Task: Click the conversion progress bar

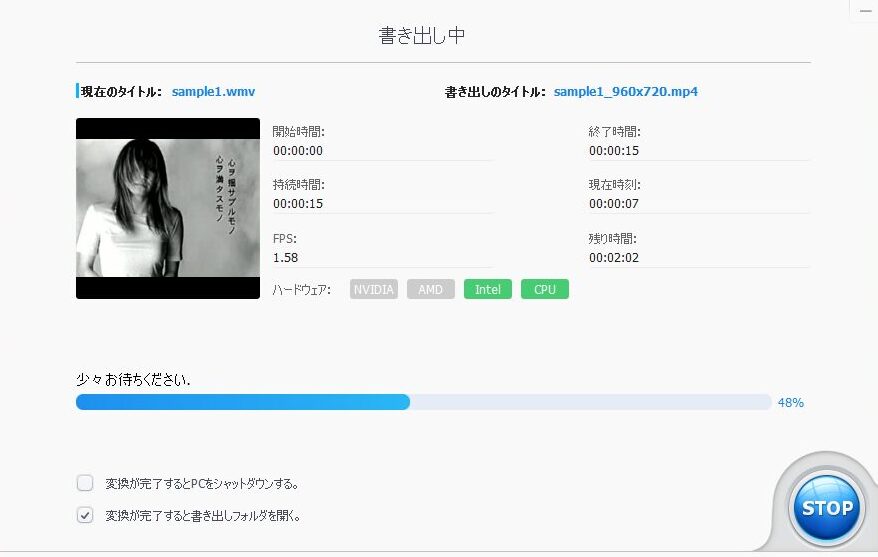Action: coord(424,402)
